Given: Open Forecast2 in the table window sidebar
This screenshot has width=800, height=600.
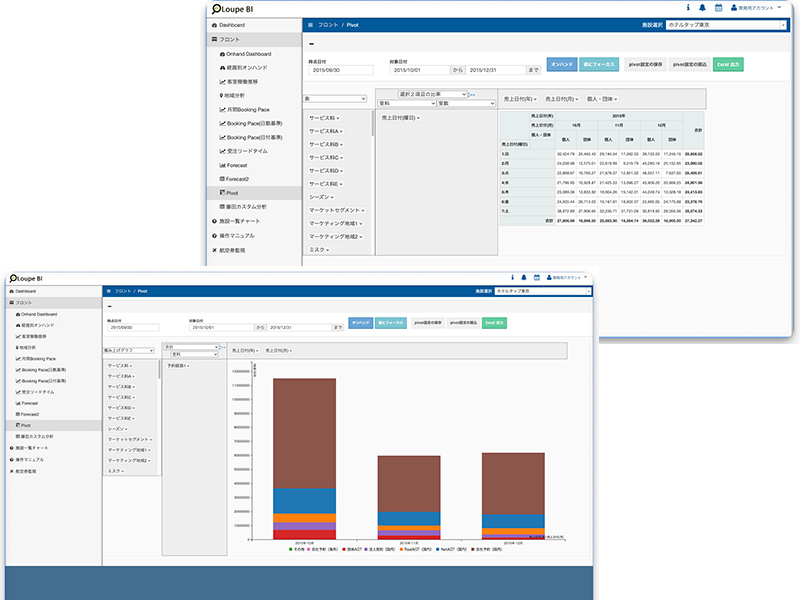Looking at the screenshot, I should [239, 178].
